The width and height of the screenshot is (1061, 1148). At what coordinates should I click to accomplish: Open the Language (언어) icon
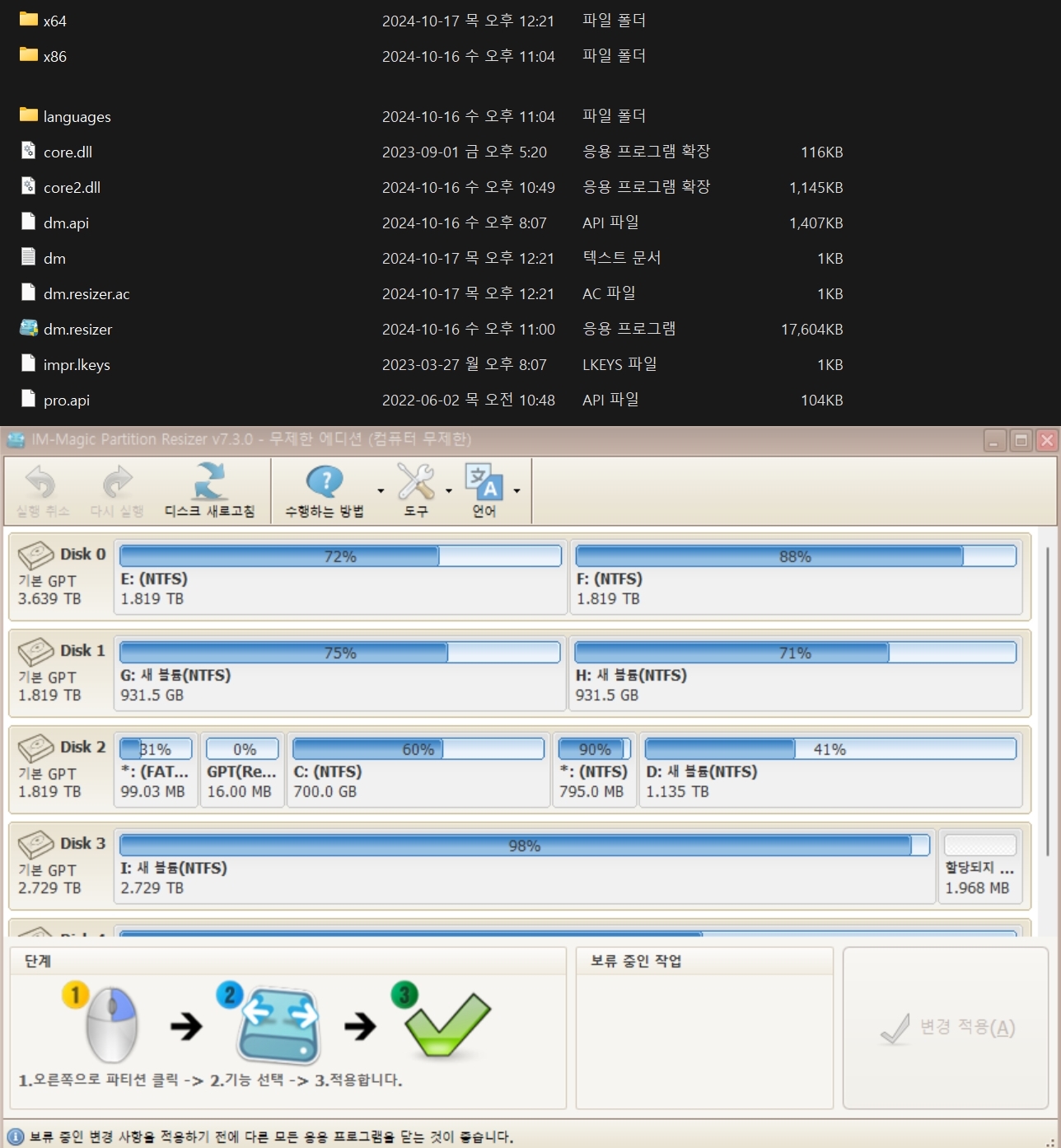click(x=484, y=481)
